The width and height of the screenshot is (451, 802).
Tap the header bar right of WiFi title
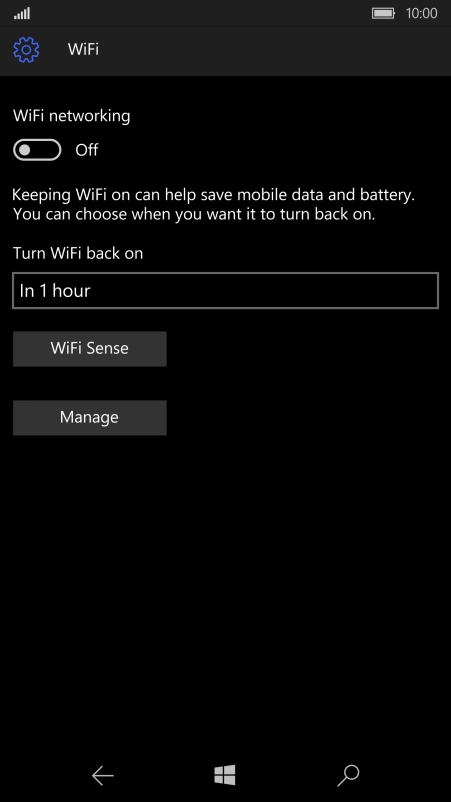pyautogui.click(x=276, y=50)
